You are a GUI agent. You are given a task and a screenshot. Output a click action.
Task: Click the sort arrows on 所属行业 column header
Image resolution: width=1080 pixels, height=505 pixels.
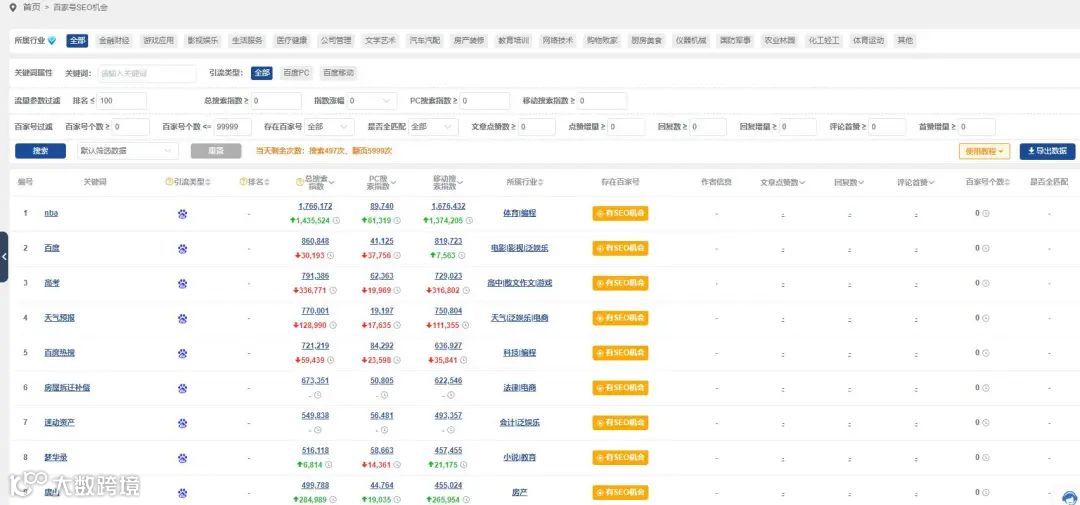(541, 182)
